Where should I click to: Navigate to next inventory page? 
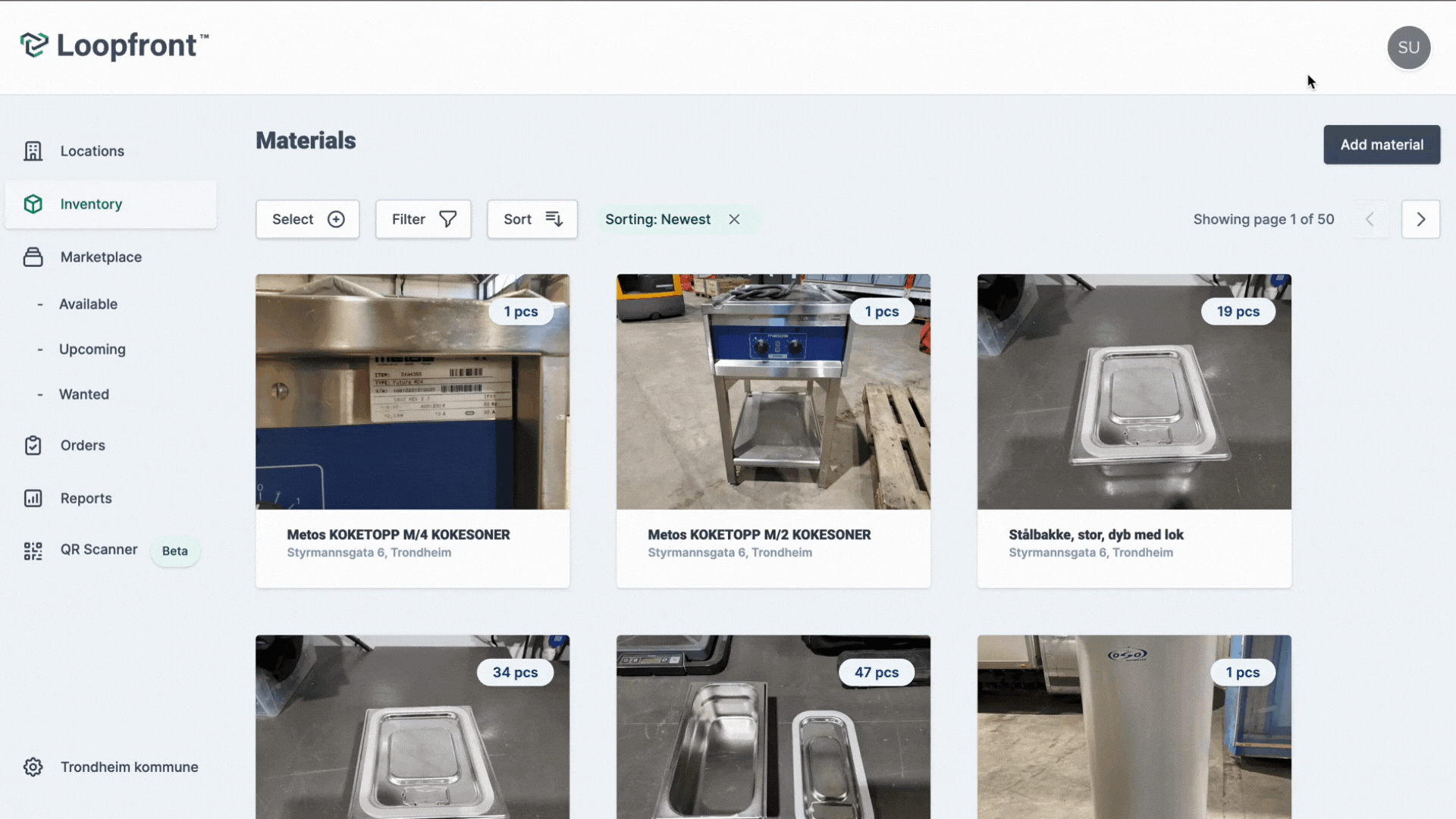[x=1421, y=219]
